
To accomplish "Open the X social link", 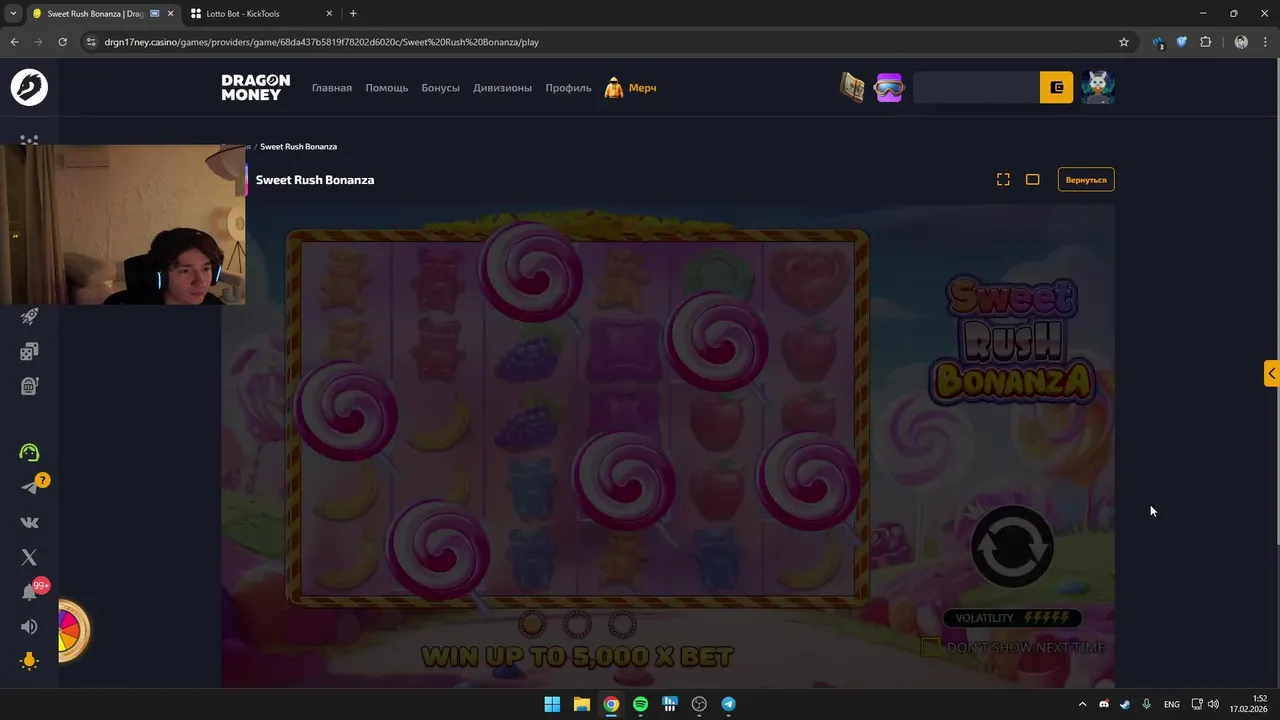I will coord(29,557).
